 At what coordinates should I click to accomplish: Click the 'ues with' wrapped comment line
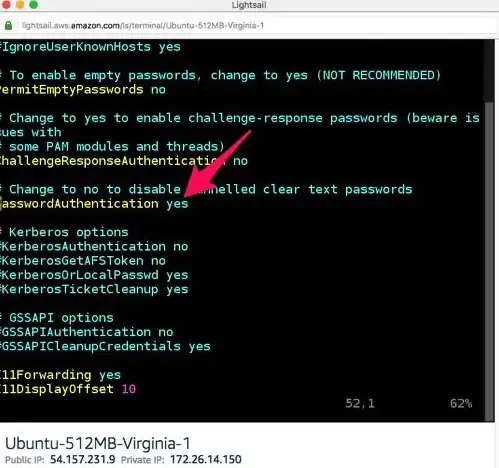pos(31,132)
